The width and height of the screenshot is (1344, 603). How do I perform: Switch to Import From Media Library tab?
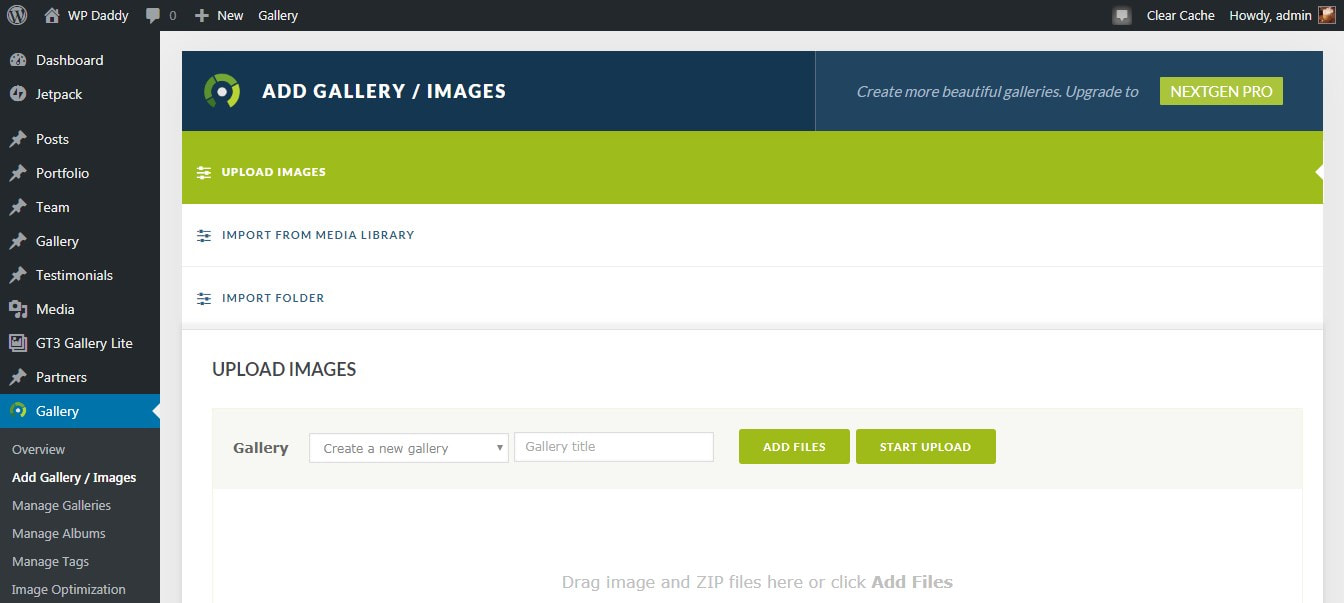pyautogui.click(x=752, y=235)
